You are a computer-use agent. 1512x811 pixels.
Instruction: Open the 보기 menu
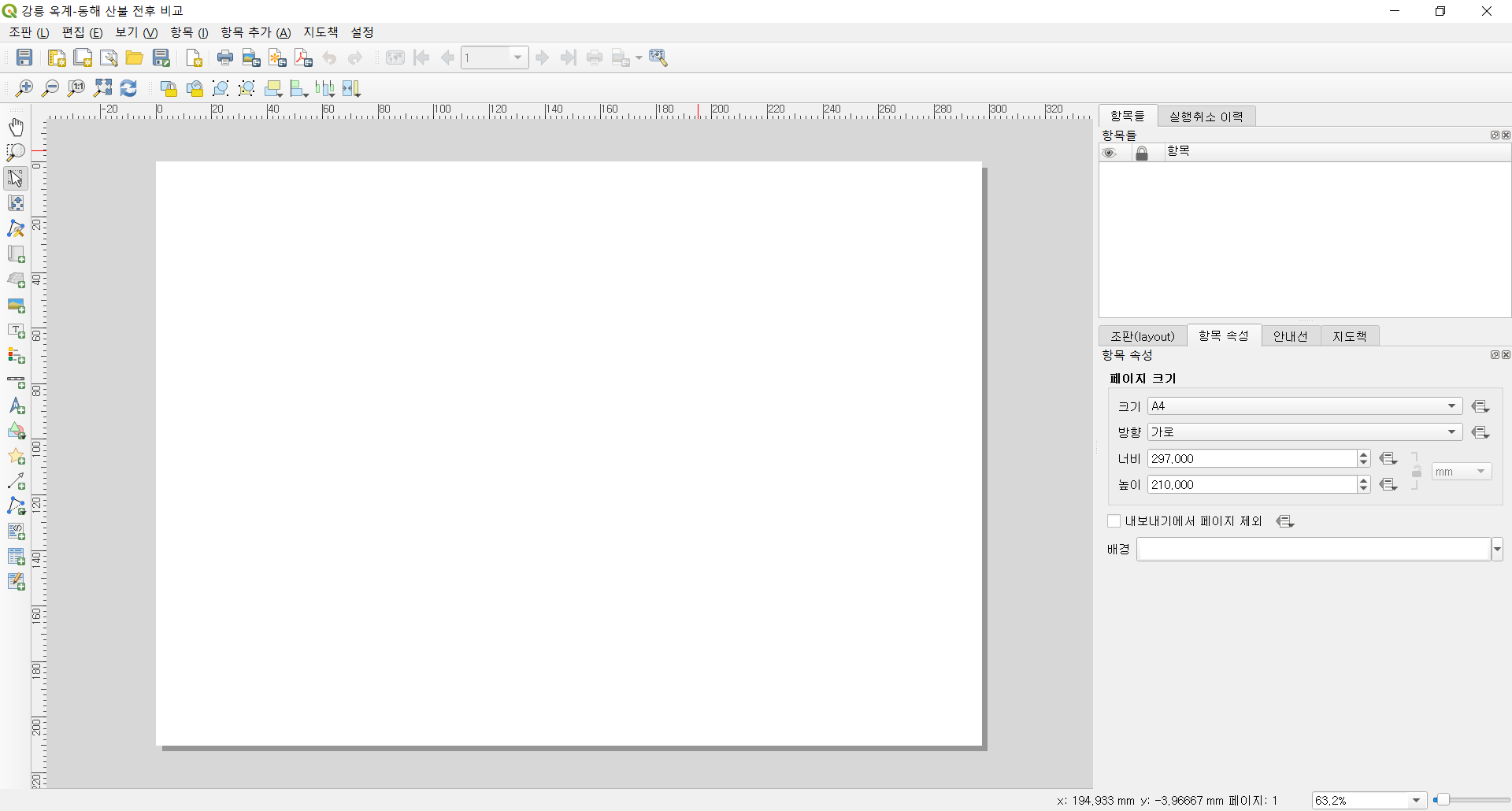tap(136, 32)
